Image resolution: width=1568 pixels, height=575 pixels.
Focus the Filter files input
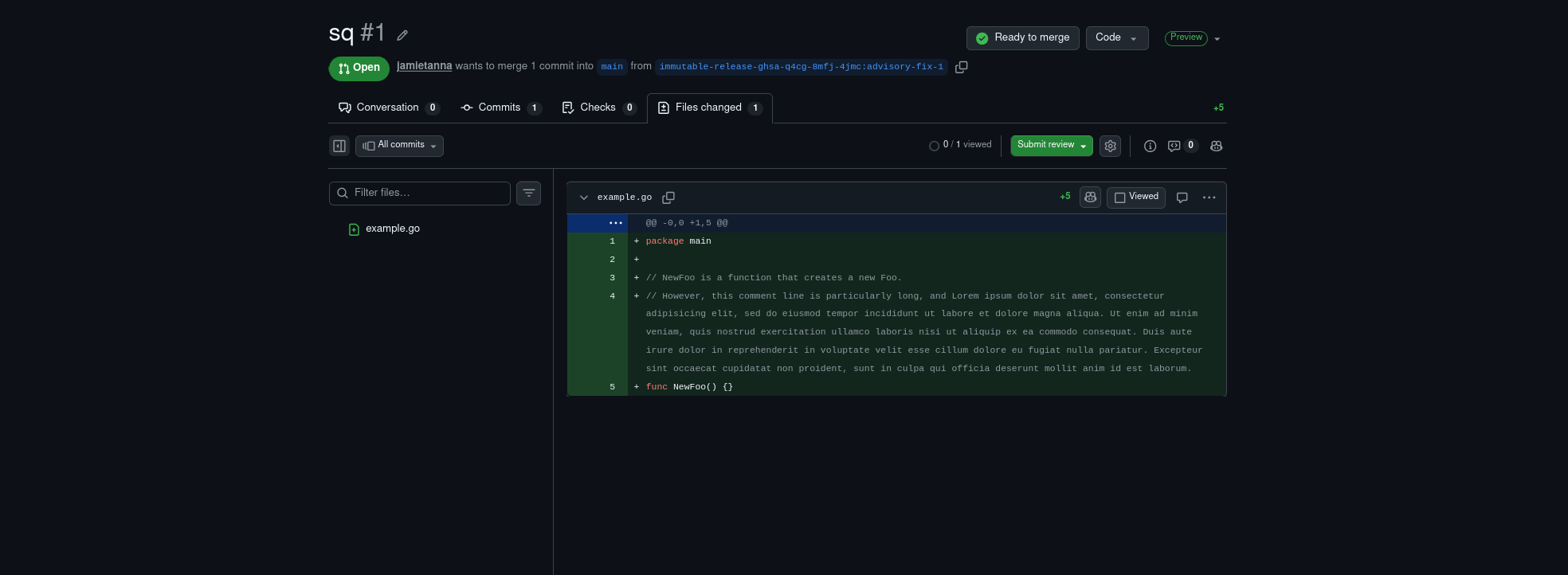420,194
